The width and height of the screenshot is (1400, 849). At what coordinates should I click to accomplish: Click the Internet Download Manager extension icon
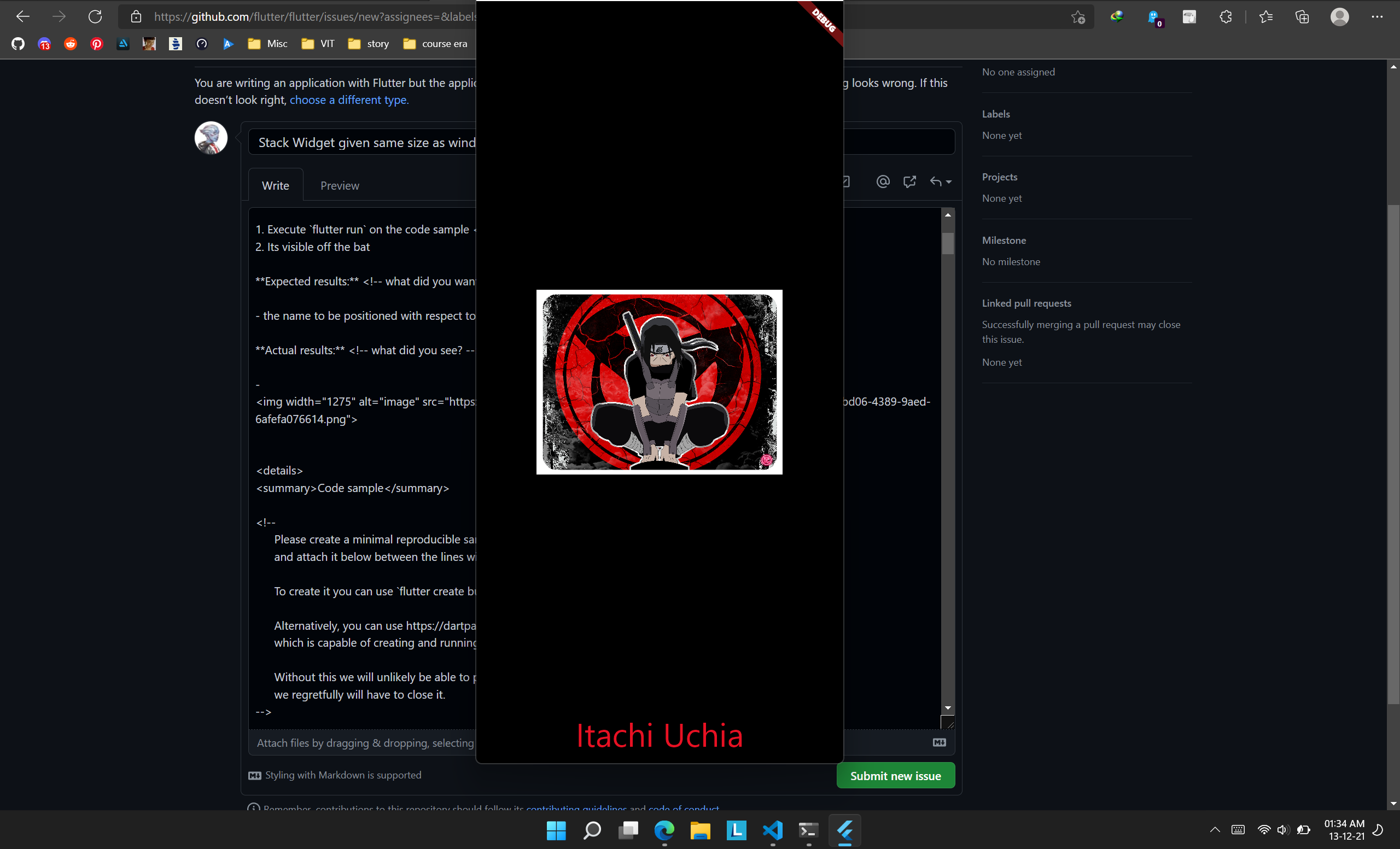click(x=1117, y=17)
